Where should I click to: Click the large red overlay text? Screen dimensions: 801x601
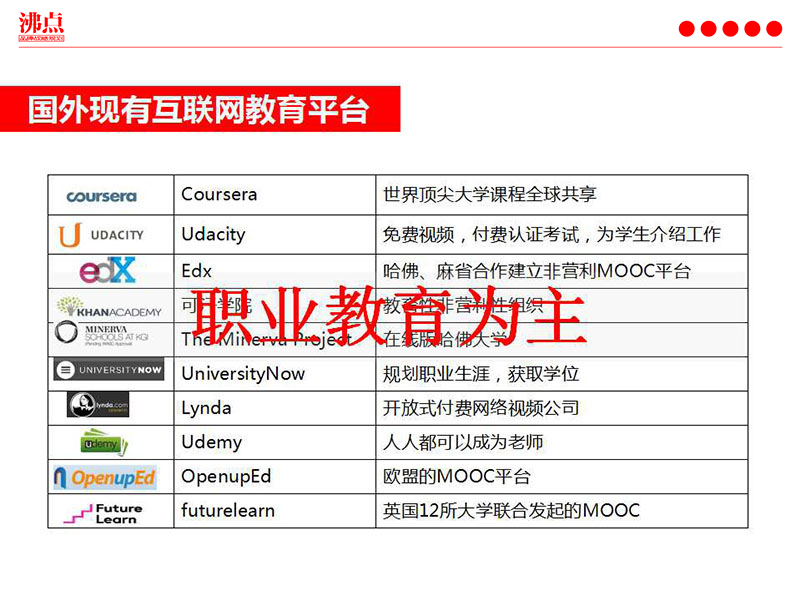[x=388, y=318]
